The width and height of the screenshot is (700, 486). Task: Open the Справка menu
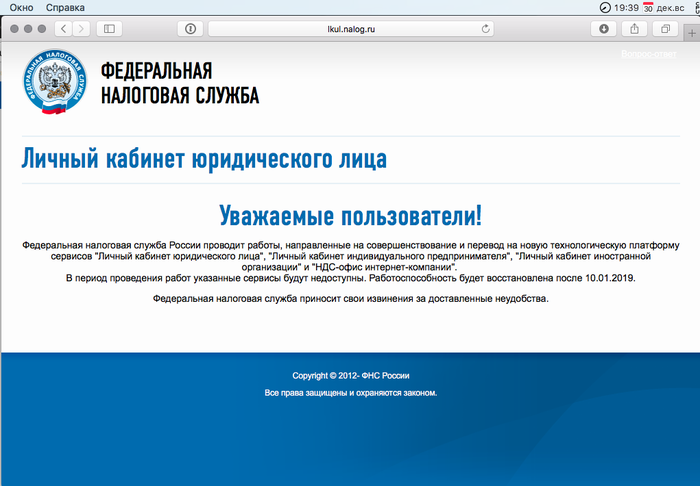tap(65, 7)
